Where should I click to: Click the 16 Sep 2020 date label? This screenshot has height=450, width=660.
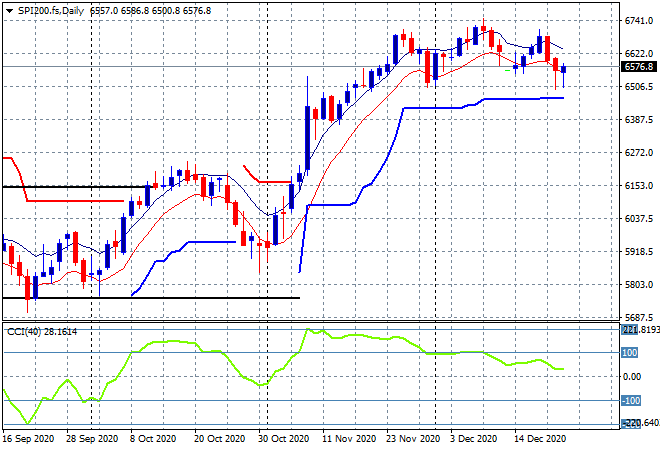28,439
